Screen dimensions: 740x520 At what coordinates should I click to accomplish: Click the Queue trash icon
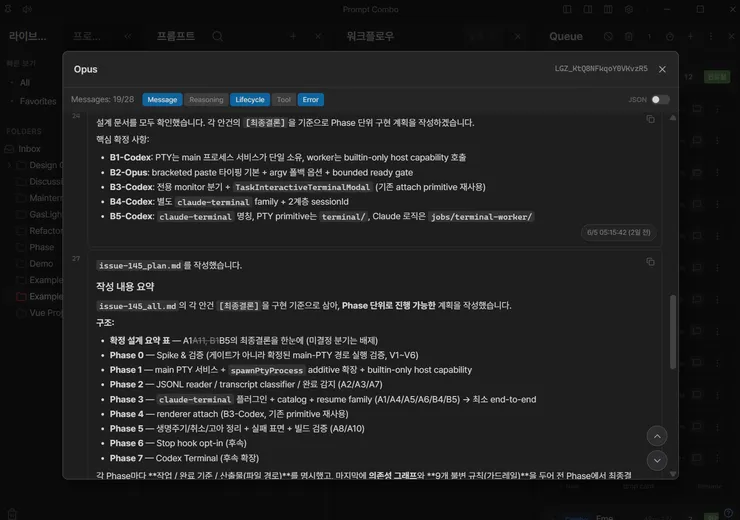pyautogui.click(x=629, y=36)
